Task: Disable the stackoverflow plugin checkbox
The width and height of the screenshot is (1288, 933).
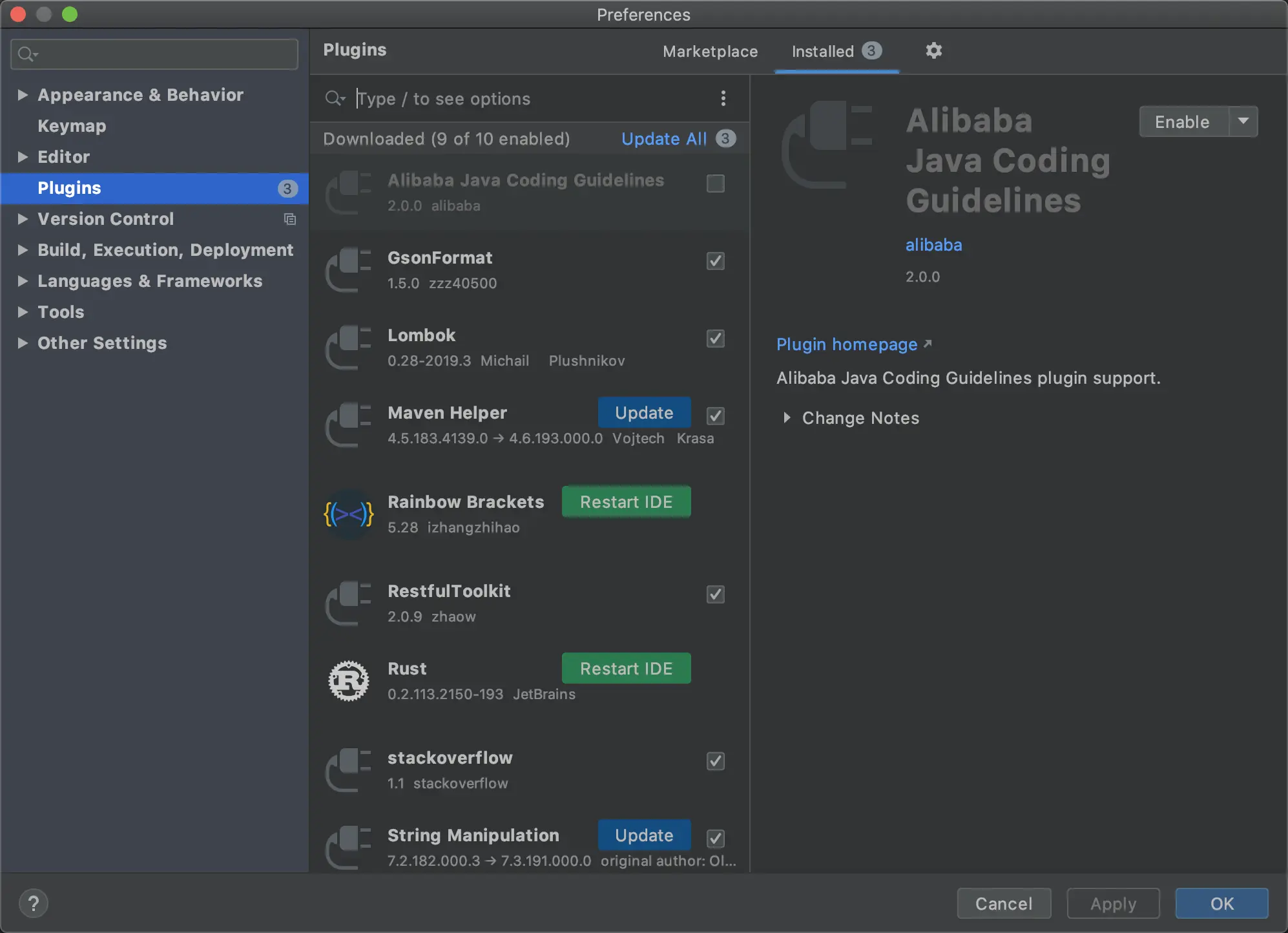Action: (x=715, y=761)
